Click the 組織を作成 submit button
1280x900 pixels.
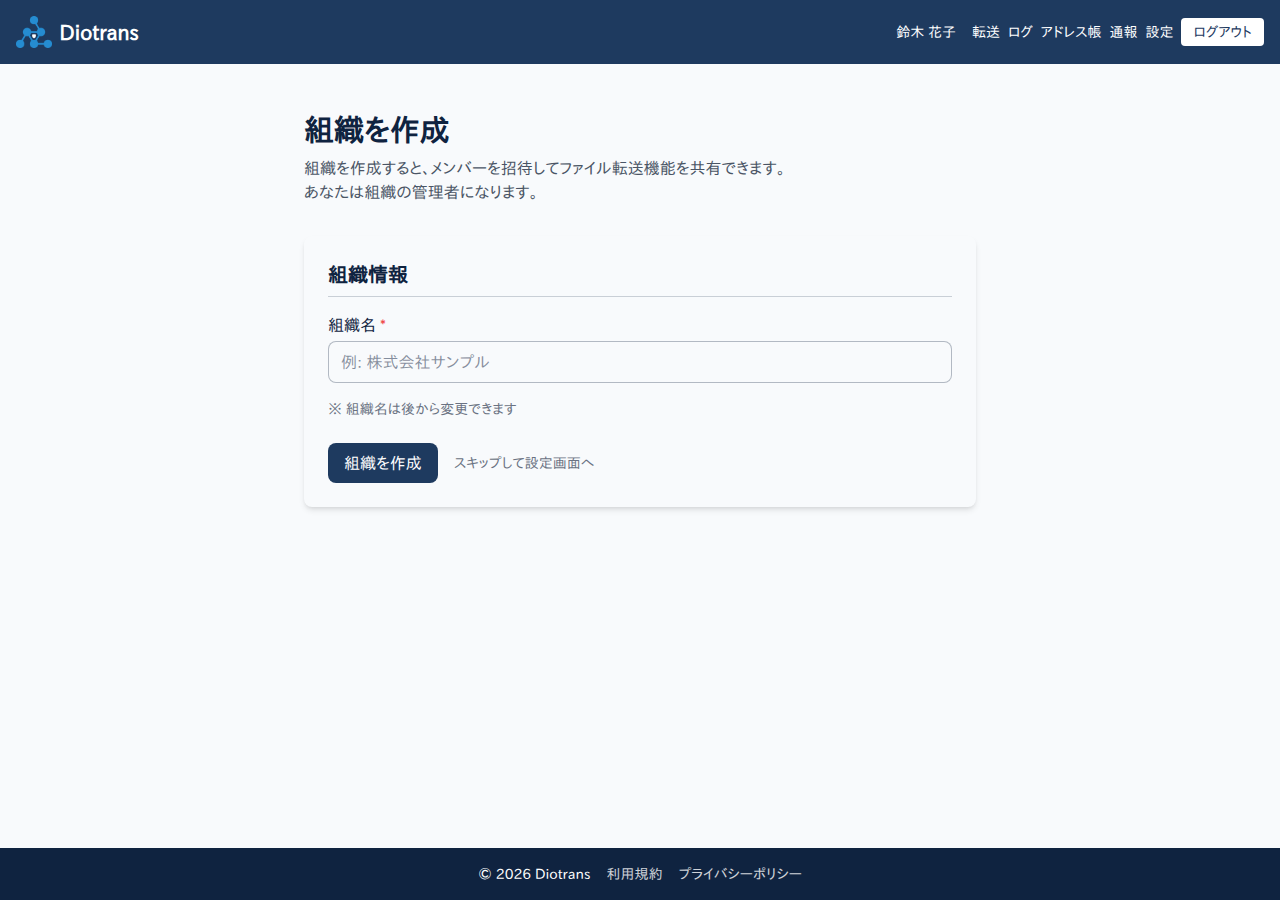click(383, 463)
